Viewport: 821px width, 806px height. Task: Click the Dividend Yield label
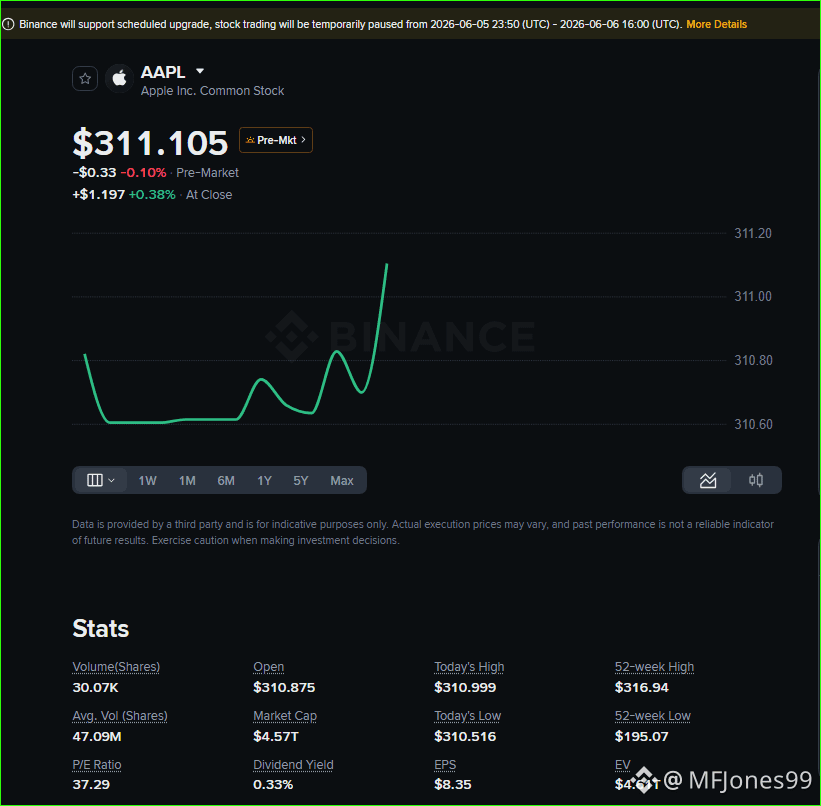click(293, 765)
